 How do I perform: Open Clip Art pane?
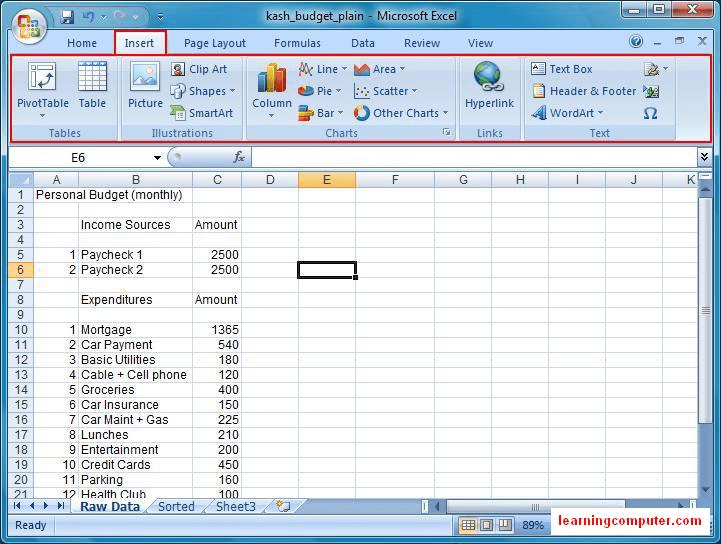coord(200,69)
